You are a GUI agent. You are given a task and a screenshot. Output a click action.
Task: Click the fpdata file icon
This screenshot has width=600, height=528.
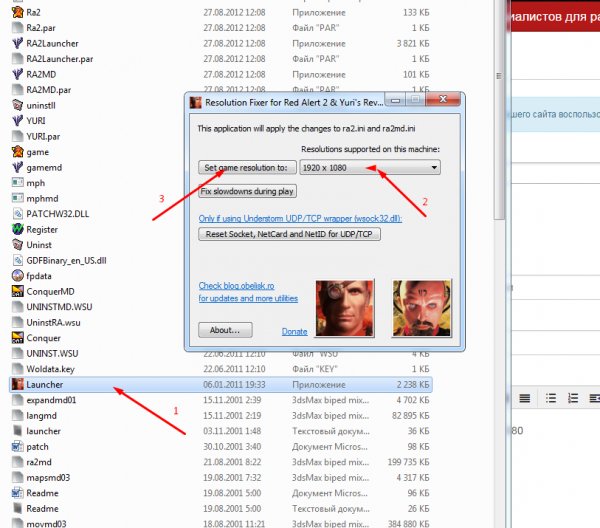click(17, 275)
